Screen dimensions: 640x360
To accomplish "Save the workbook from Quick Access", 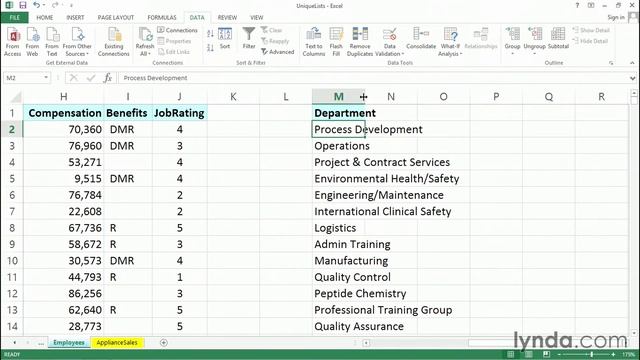I will pyautogui.click(x=23, y=5).
